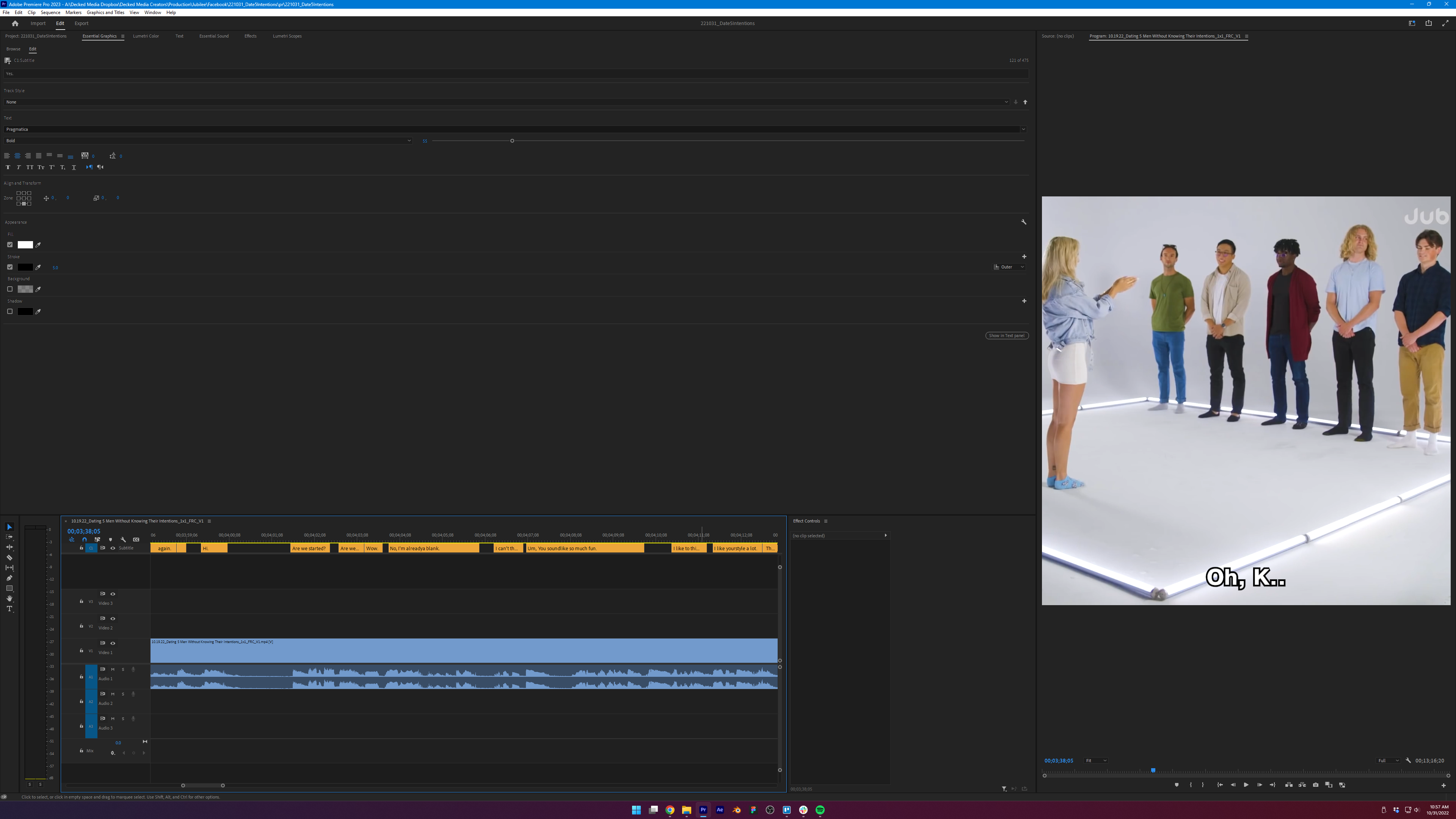Image resolution: width=1456 pixels, height=819 pixels.
Task: Enable the Background appearance checkbox
Action: [x=9, y=289]
